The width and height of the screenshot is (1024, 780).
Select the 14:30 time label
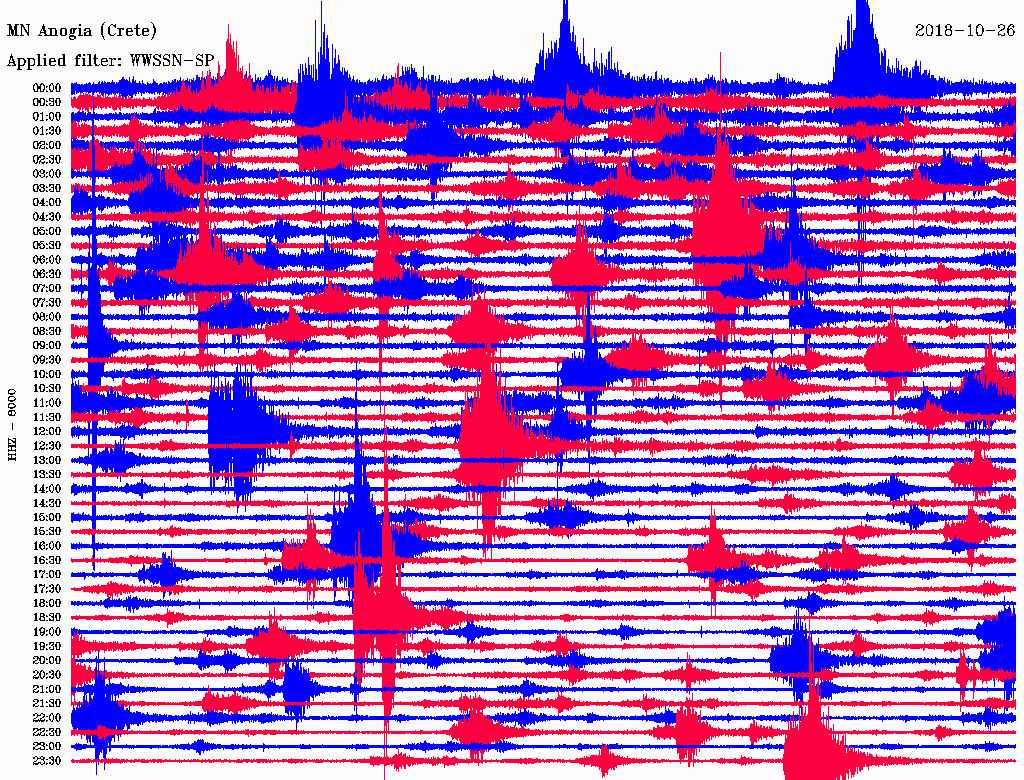pyautogui.click(x=47, y=504)
